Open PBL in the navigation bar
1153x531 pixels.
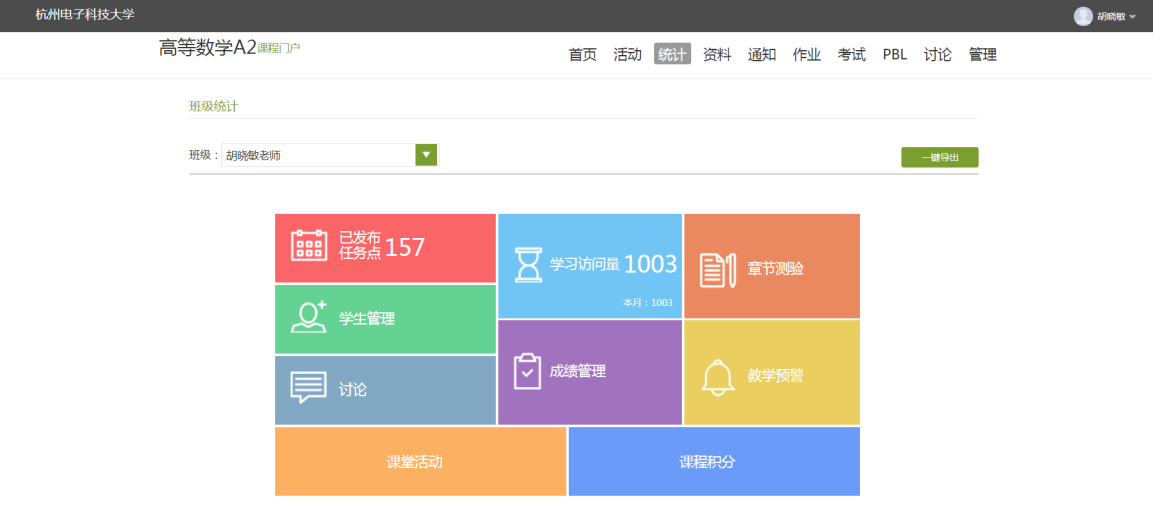coord(895,54)
